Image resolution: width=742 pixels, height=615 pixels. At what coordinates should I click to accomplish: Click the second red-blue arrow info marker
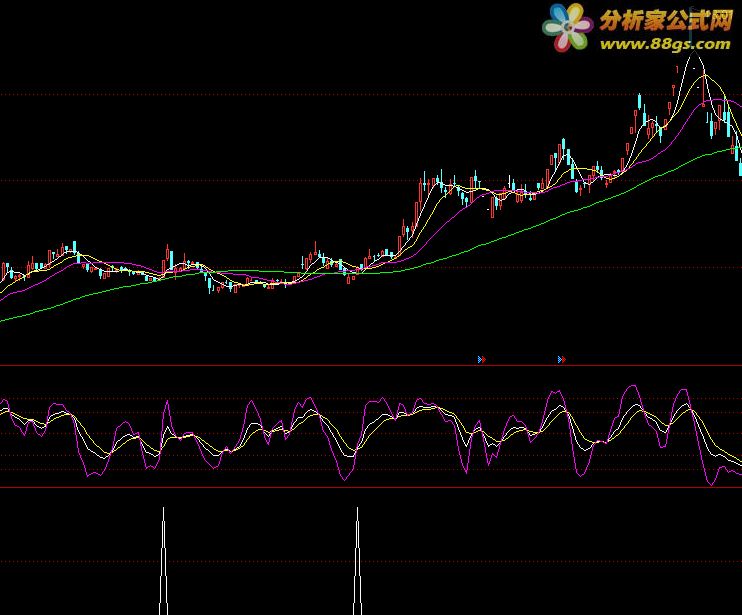point(562,360)
